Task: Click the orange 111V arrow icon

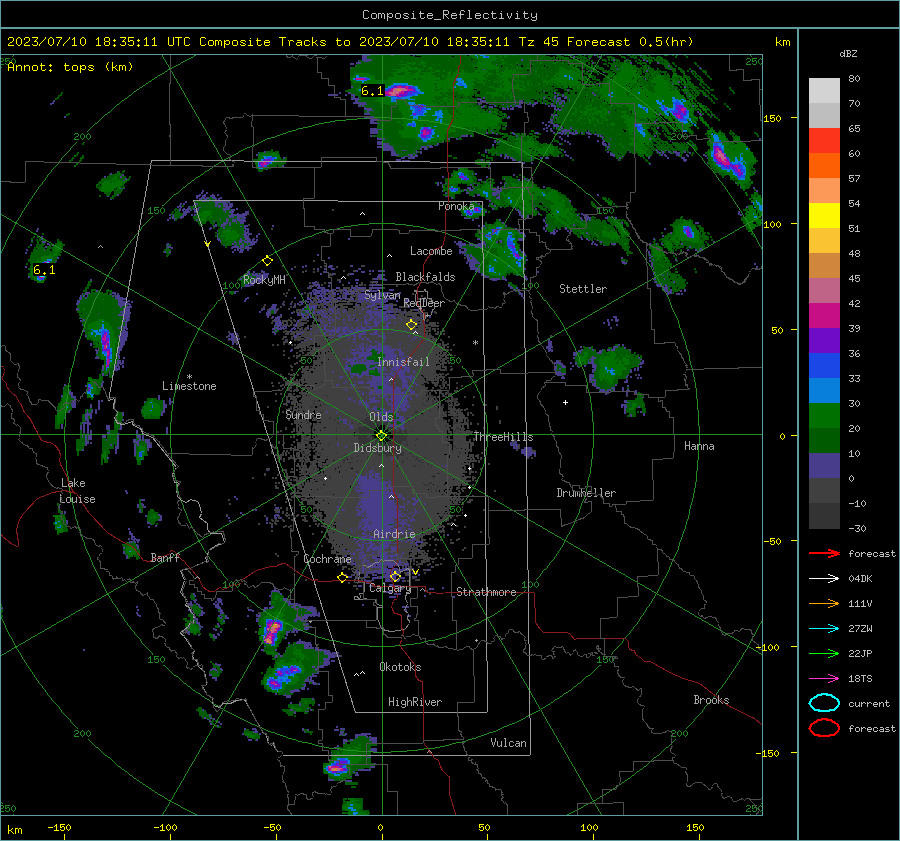Action: point(824,603)
